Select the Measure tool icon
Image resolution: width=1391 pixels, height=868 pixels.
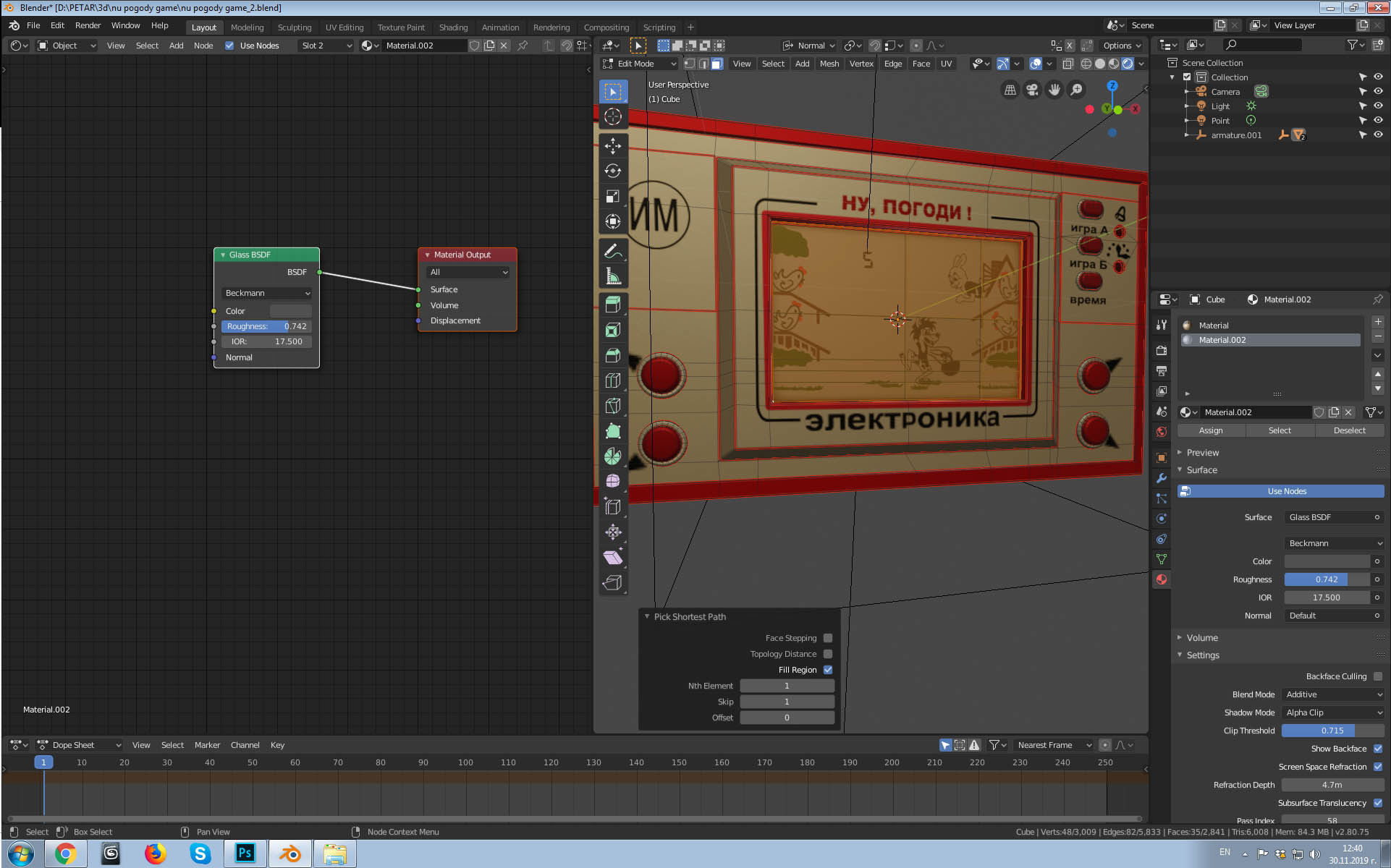click(613, 276)
